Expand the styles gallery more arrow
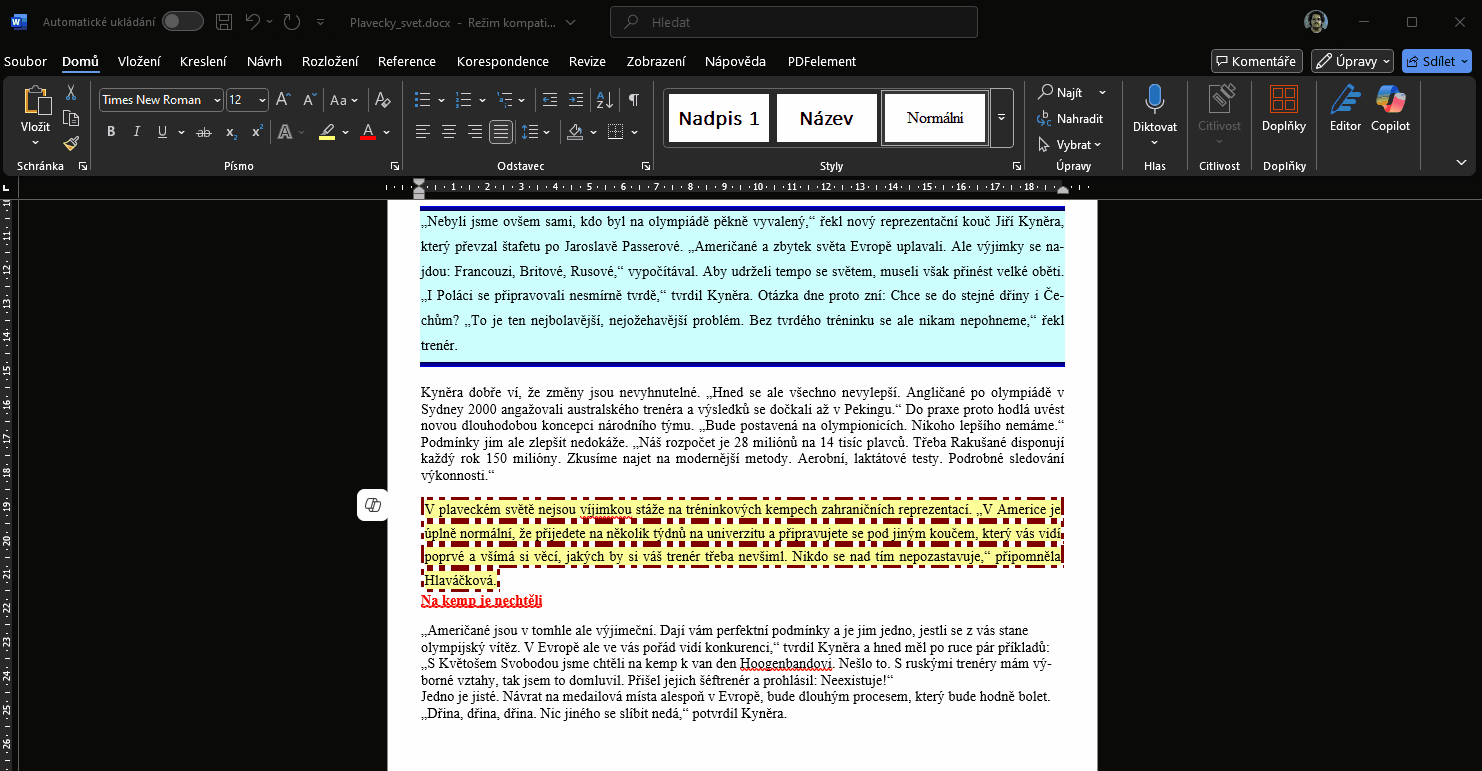Viewport: 1482px width, 771px height. [x=1001, y=118]
